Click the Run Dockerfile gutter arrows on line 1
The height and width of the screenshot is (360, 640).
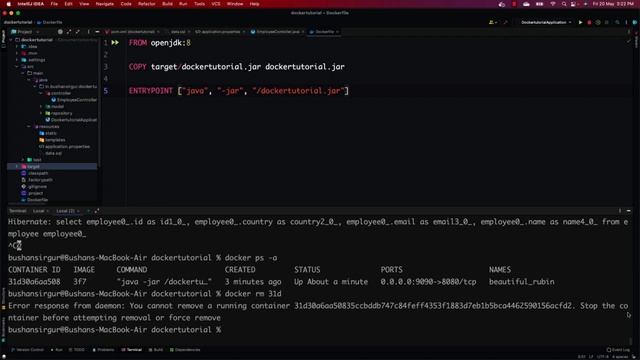pyautogui.click(x=115, y=42)
